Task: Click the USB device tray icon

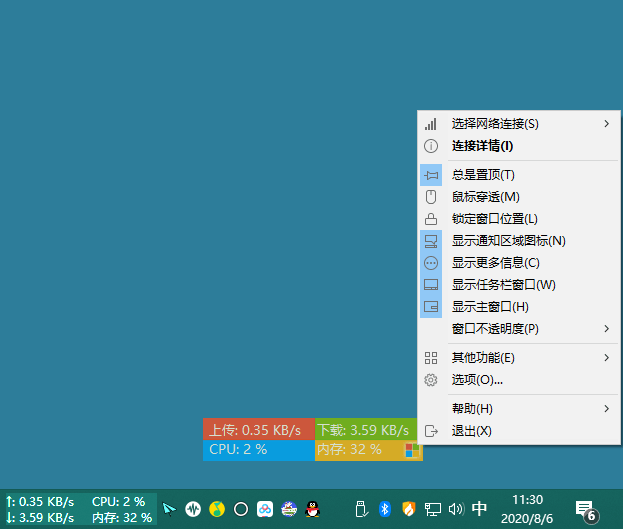Action: [x=359, y=508]
